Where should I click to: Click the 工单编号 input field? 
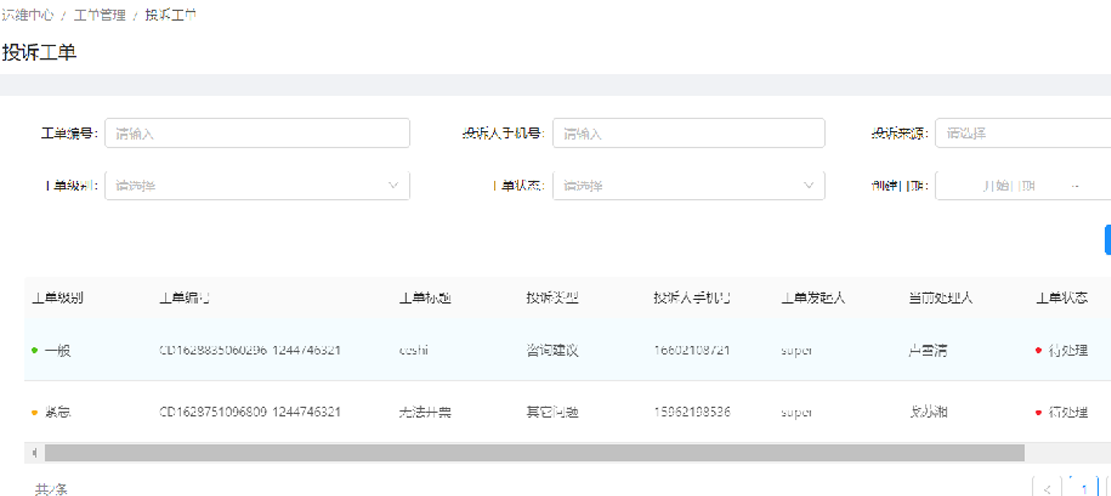click(x=257, y=133)
